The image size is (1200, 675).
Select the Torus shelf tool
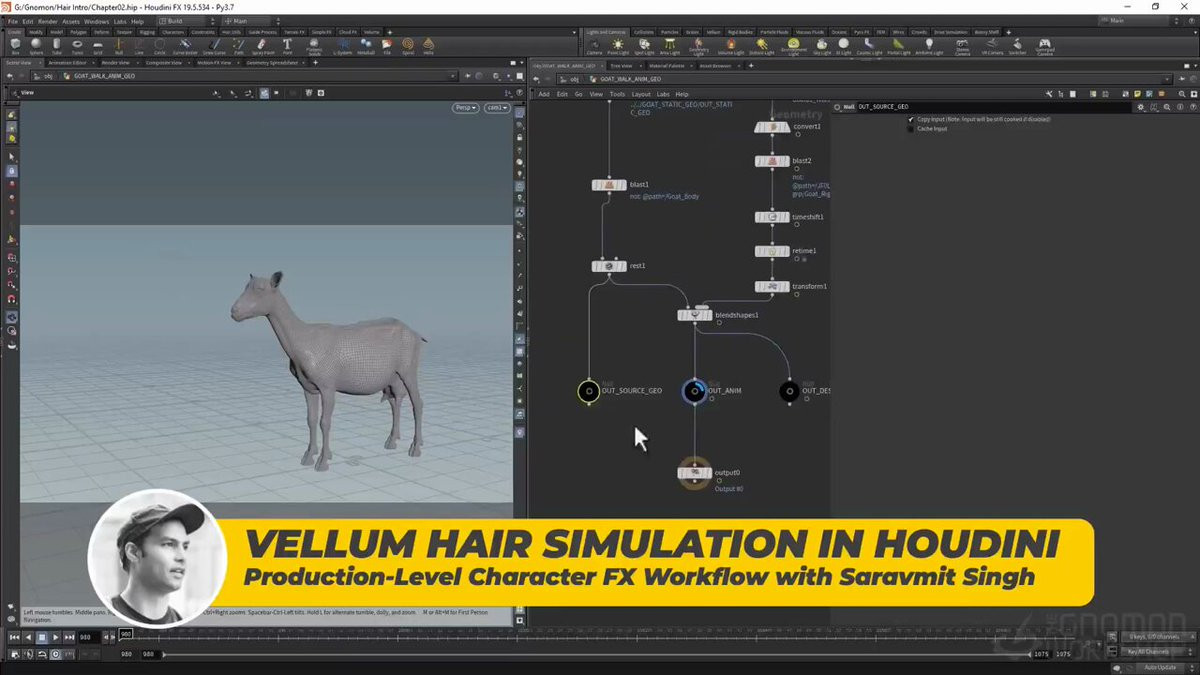tap(77, 46)
